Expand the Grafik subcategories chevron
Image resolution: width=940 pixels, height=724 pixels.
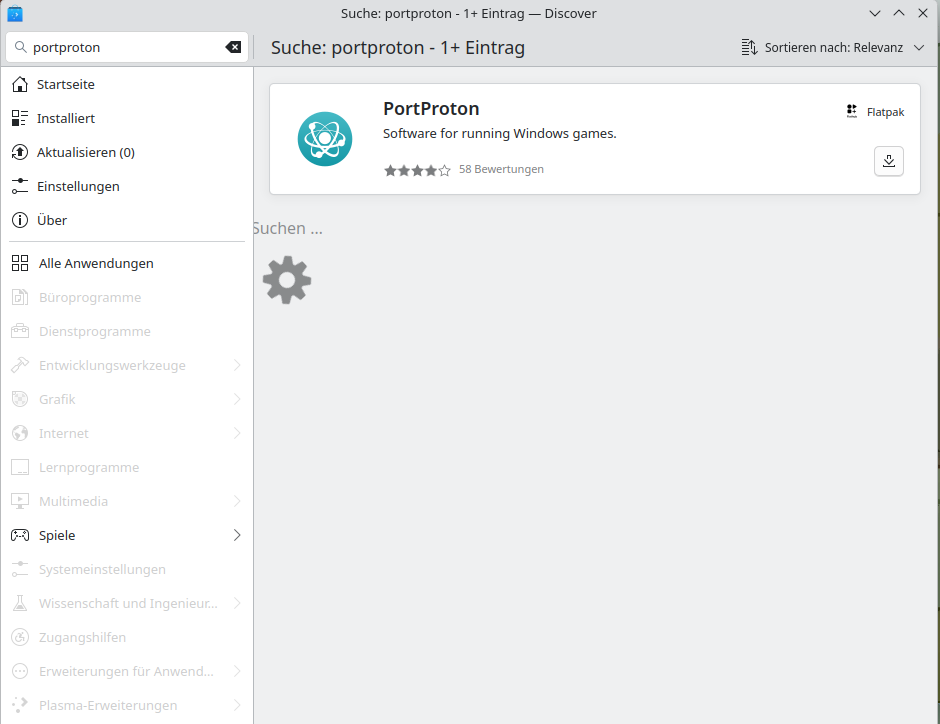tap(237, 399)
